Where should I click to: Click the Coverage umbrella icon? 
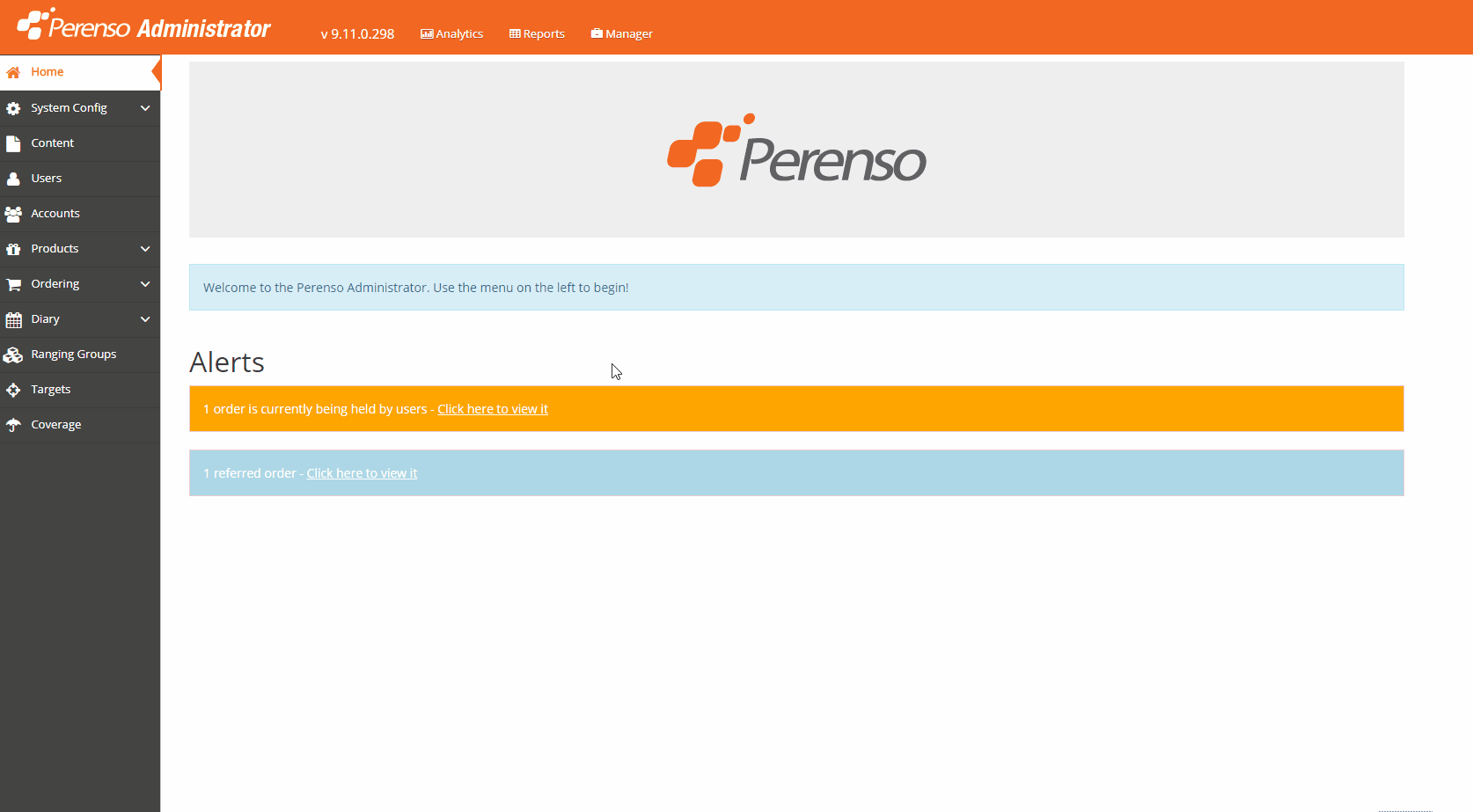tap(13, 425)
